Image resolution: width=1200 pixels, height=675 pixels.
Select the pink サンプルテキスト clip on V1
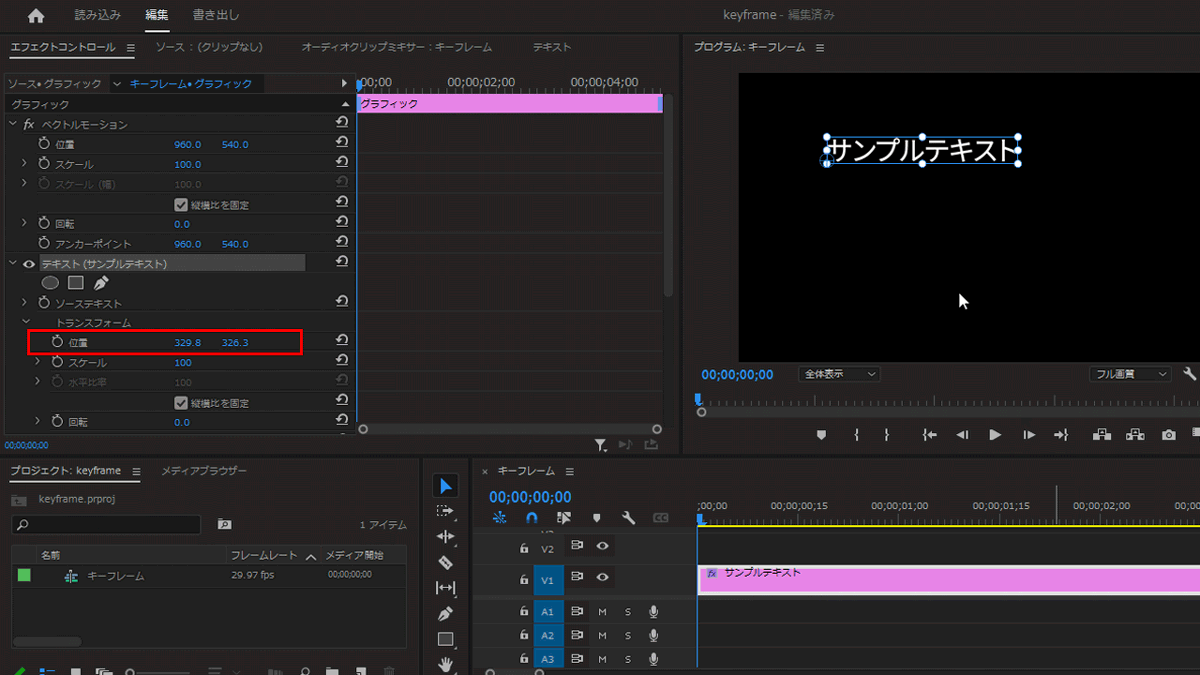coord(949,579)
